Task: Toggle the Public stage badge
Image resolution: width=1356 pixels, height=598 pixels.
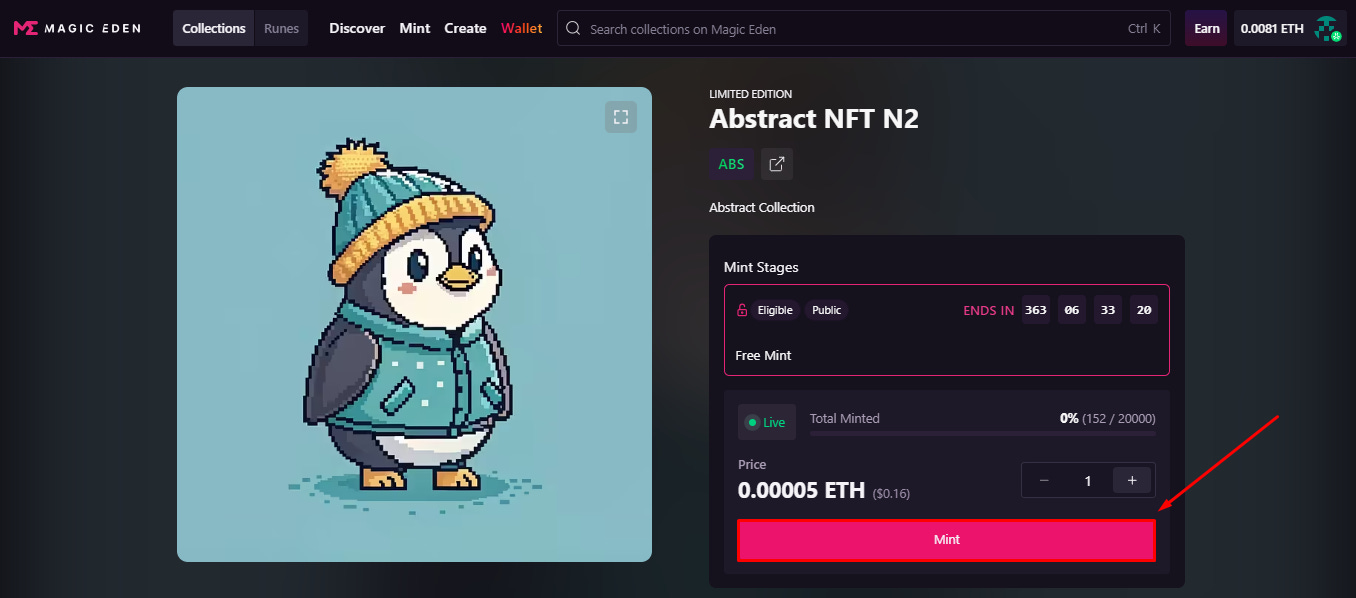Action: [826, 310]
